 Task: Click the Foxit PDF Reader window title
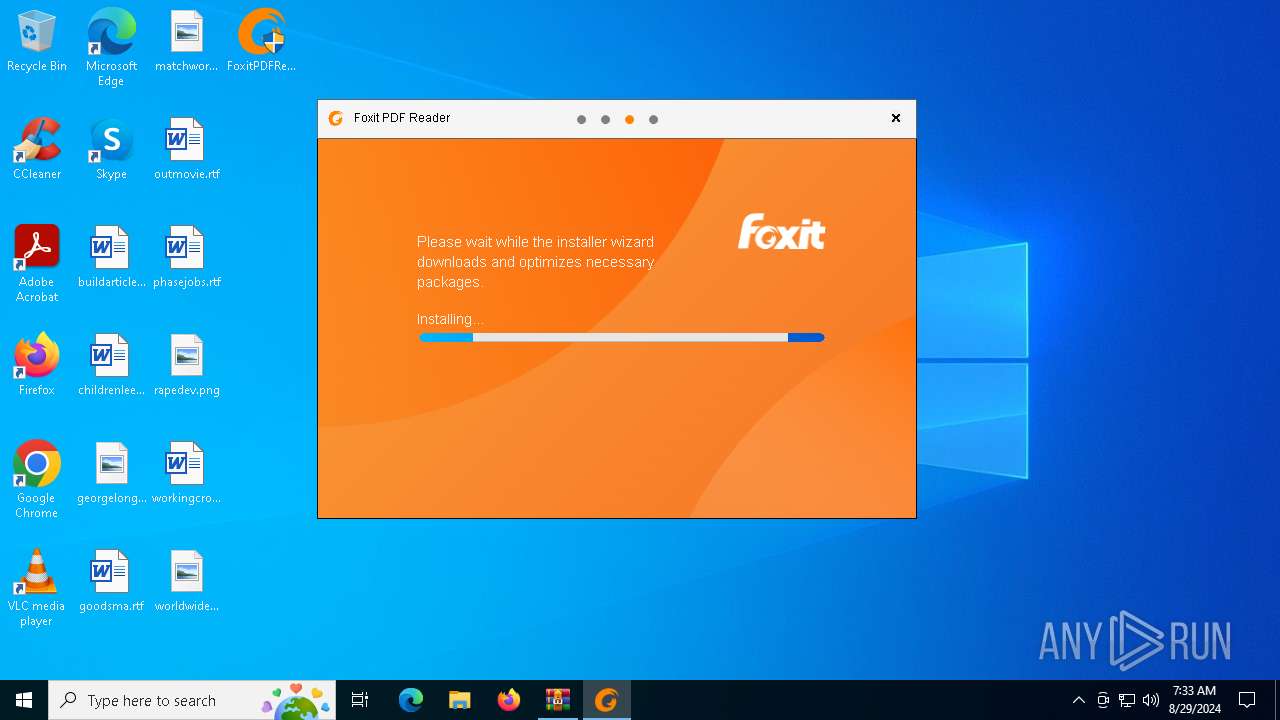point(402,118)
